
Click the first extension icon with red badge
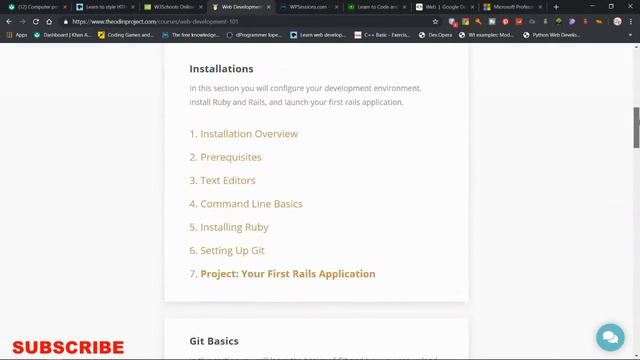click(x=452, y=22)
